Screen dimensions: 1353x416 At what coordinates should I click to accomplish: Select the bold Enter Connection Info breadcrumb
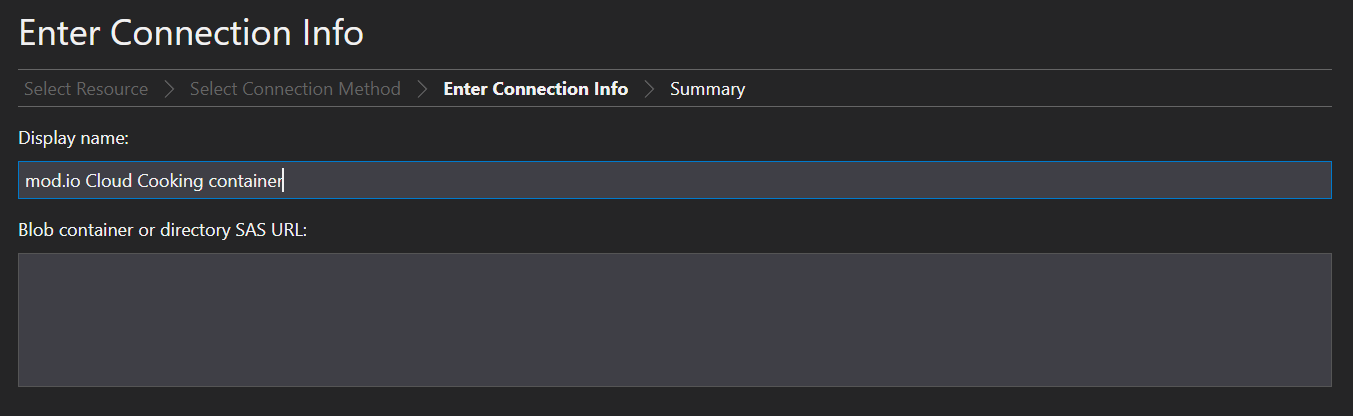click(535, 89)
